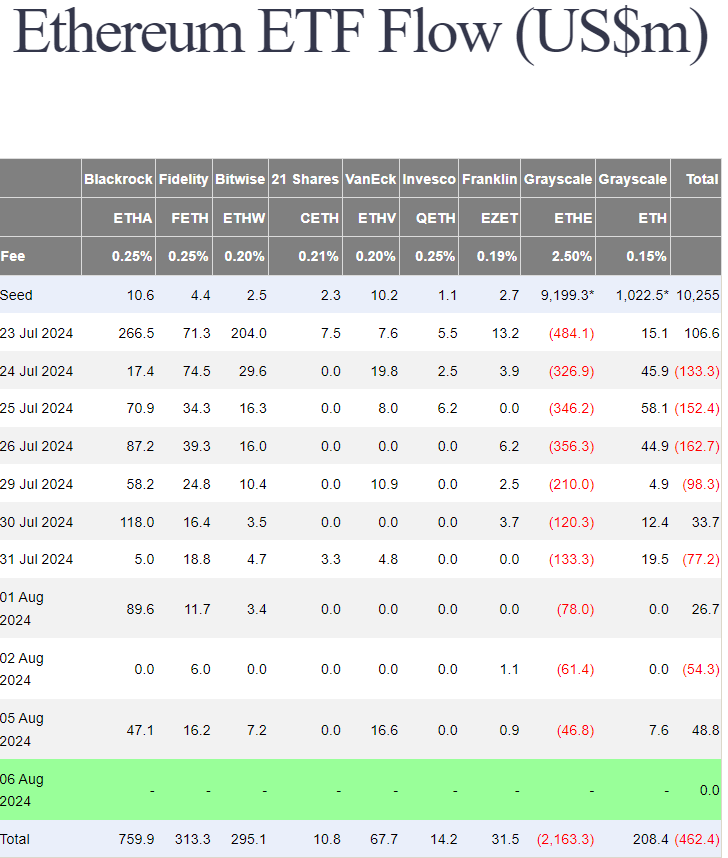The width and height of the screenshot is (728, 858).
Task: Click the (484.1) Grayscale outflow
Action: click(571, 333)
